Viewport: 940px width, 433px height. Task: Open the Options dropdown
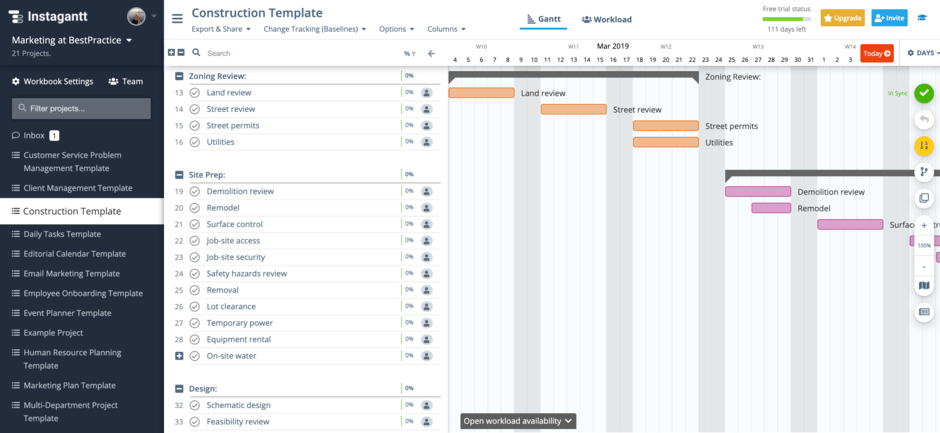coord(396,29)
